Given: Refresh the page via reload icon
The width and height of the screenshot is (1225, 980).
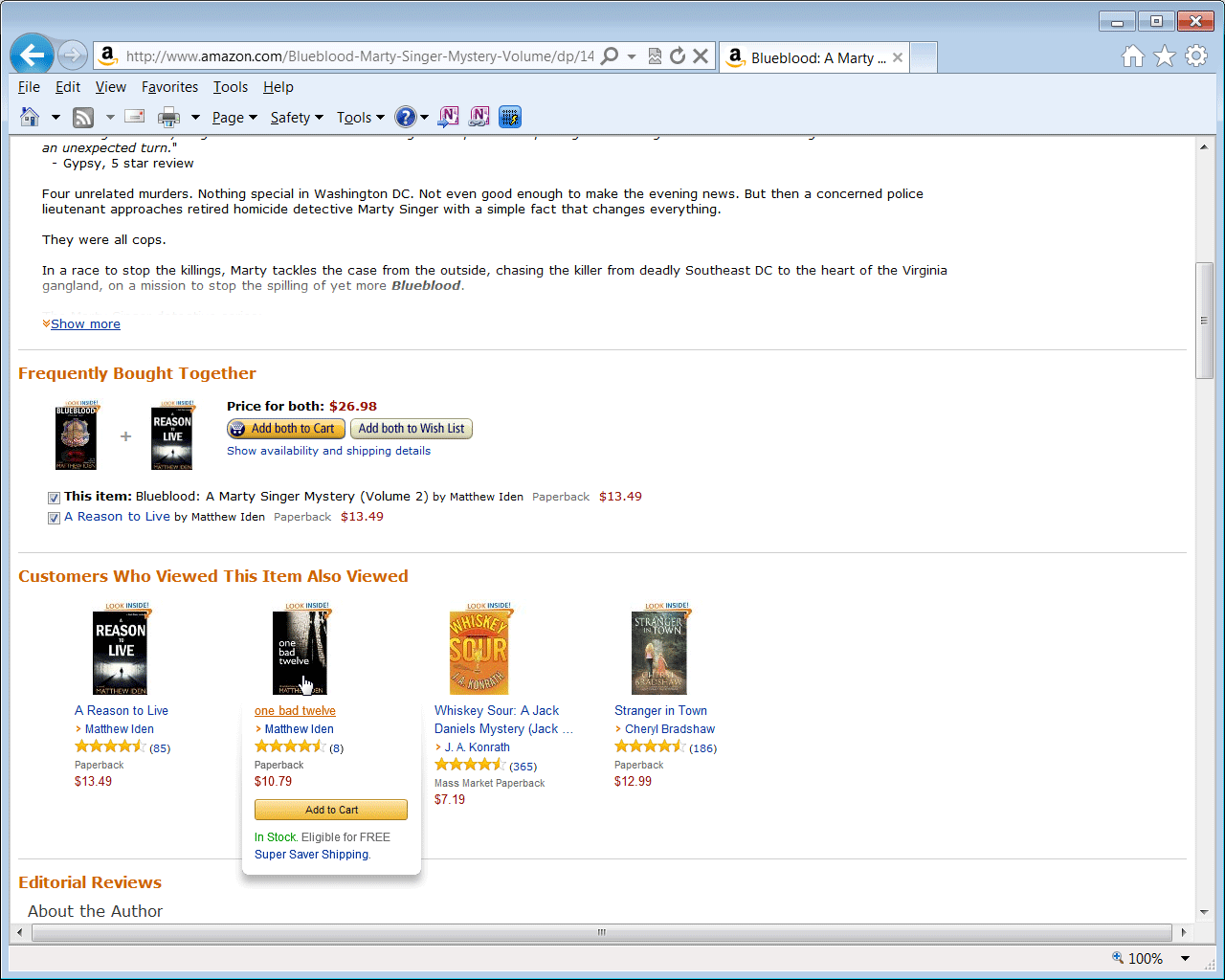Looking at the screenshot, I should [678, 56].
